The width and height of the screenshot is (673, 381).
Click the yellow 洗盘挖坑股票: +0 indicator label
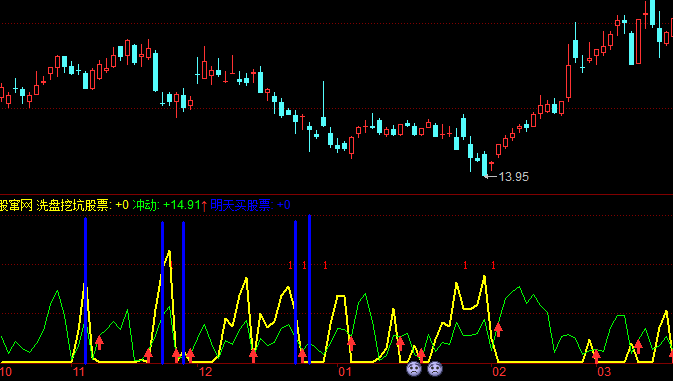pyautogui.click(x=82, y=206)
